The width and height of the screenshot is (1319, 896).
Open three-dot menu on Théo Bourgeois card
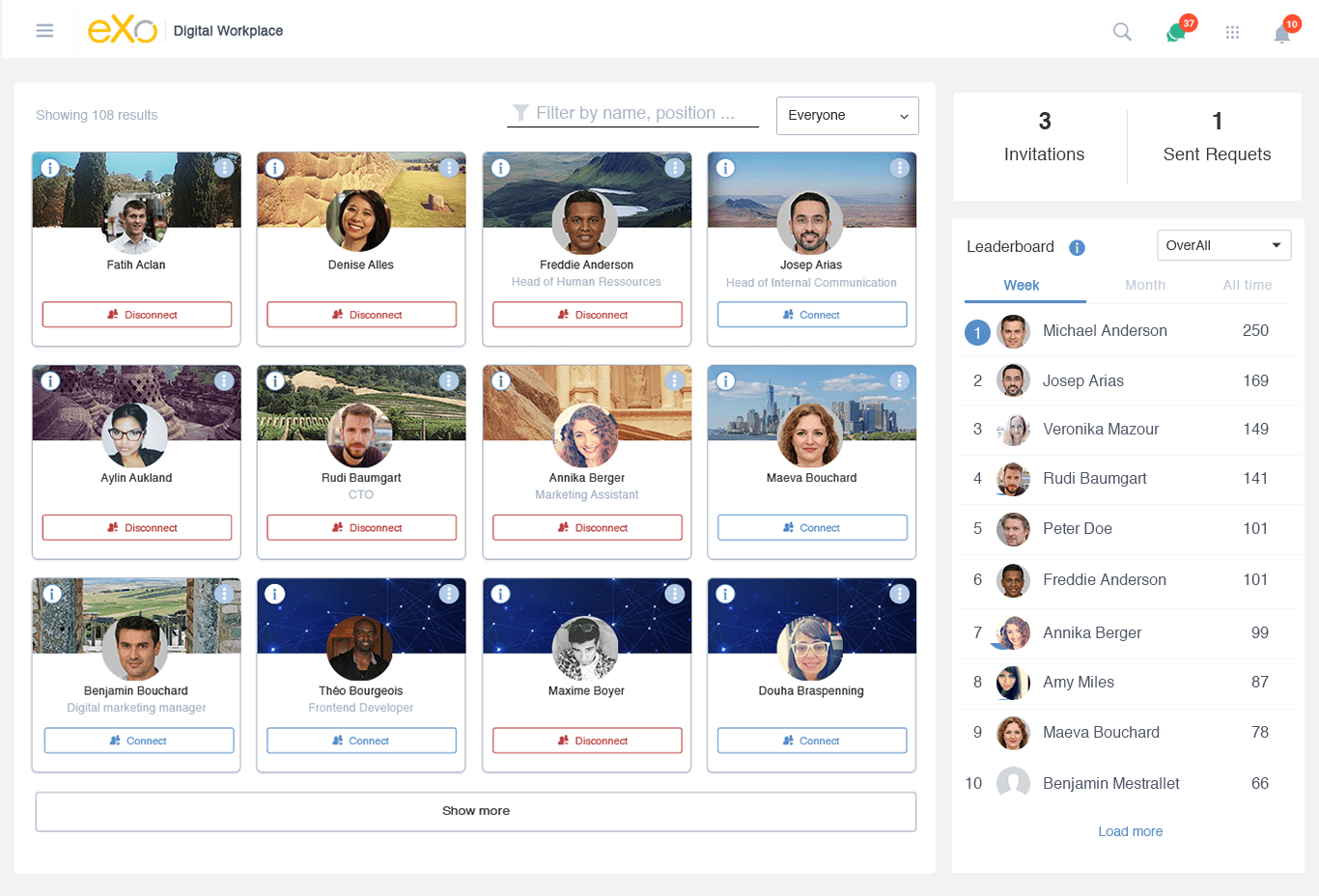pyautogui.click(x=449, y=594)
